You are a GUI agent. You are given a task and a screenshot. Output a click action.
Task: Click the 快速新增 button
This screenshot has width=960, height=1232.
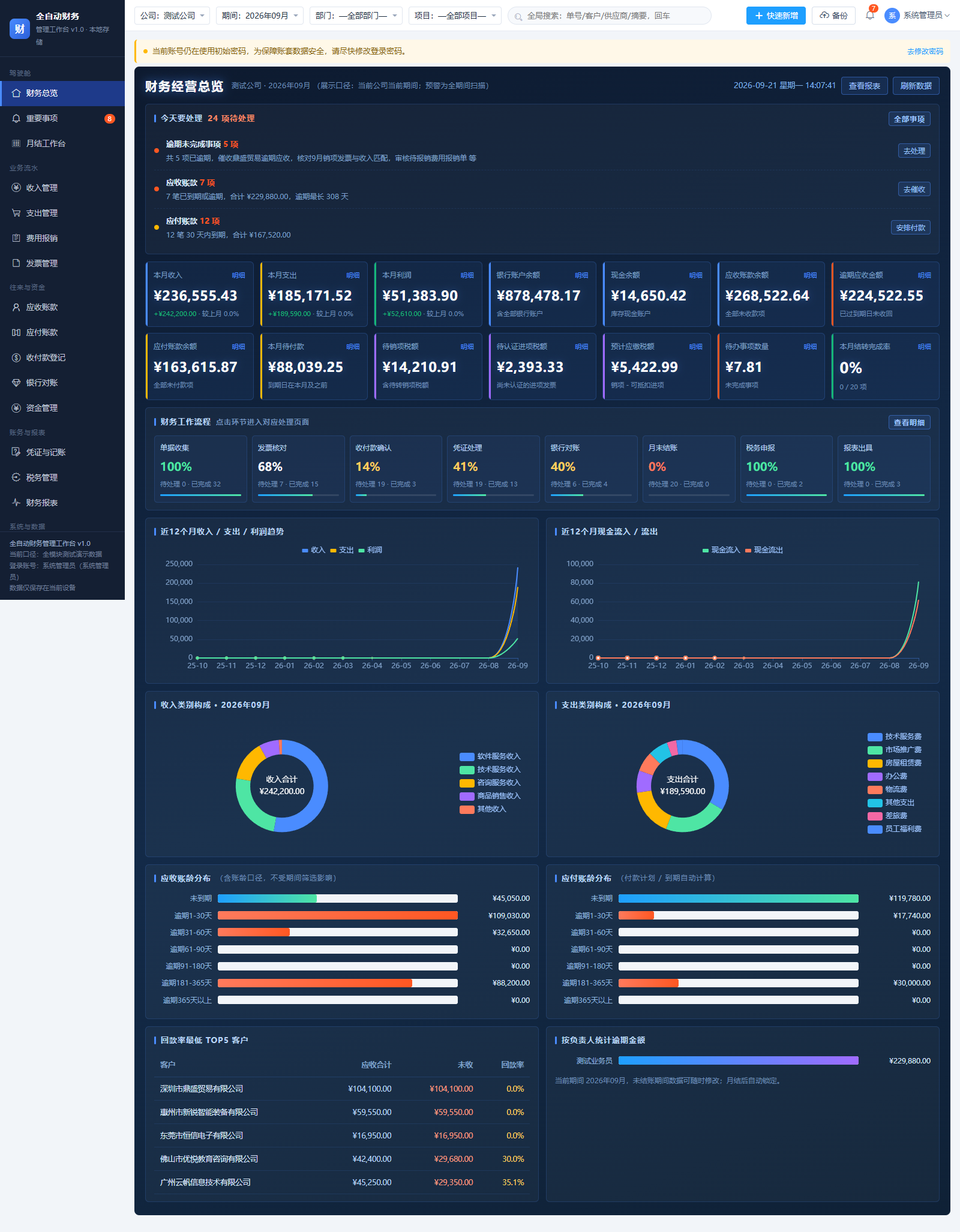coord(776,16)
